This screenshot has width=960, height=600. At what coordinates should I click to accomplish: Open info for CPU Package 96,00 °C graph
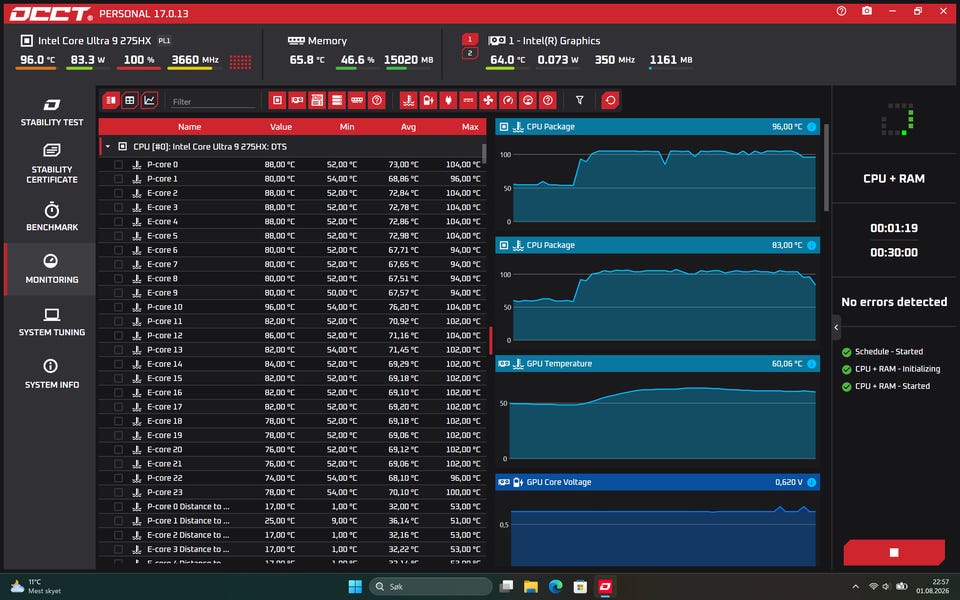pos(811,127)
